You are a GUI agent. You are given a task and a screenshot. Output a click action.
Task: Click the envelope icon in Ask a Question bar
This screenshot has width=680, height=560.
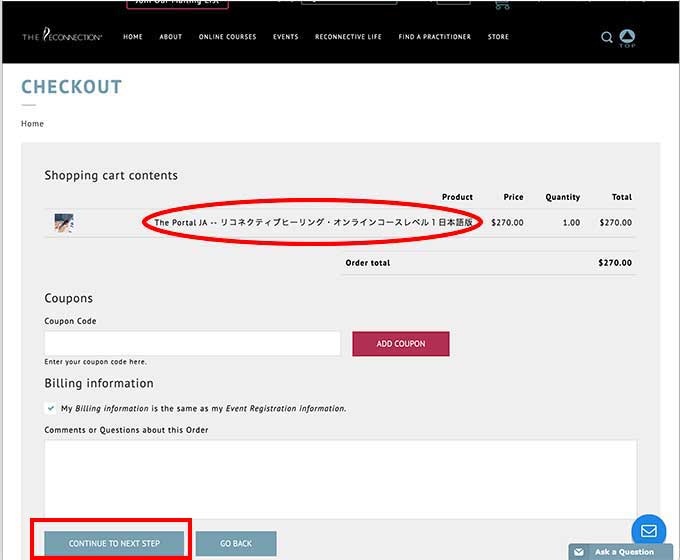pyautogui.click(x=579, y=552)
